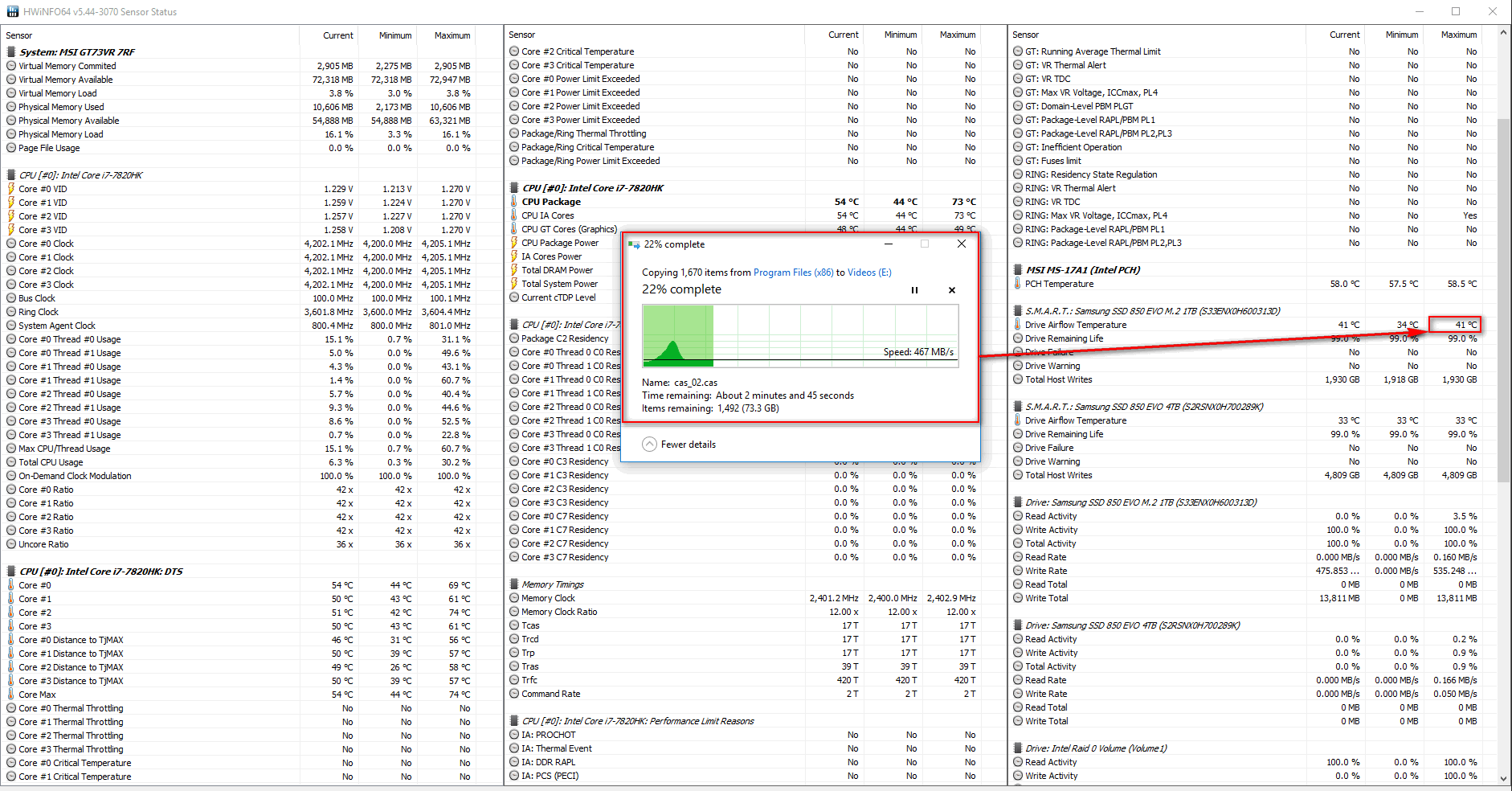Click the circle icon next to Bus Clock

point(11,298)
